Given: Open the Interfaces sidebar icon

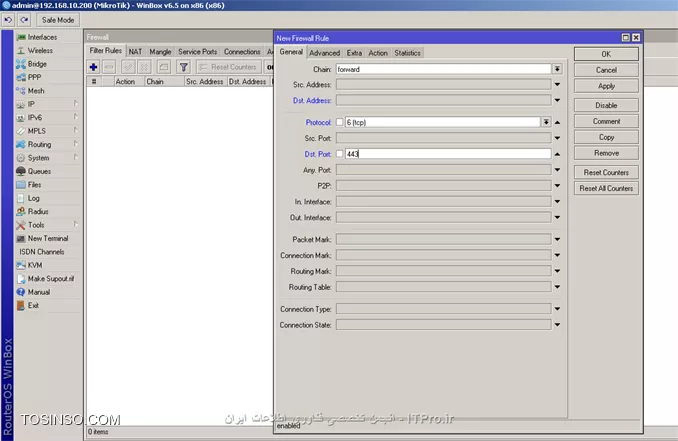Looking at the screenshot, I should (21, 37).
